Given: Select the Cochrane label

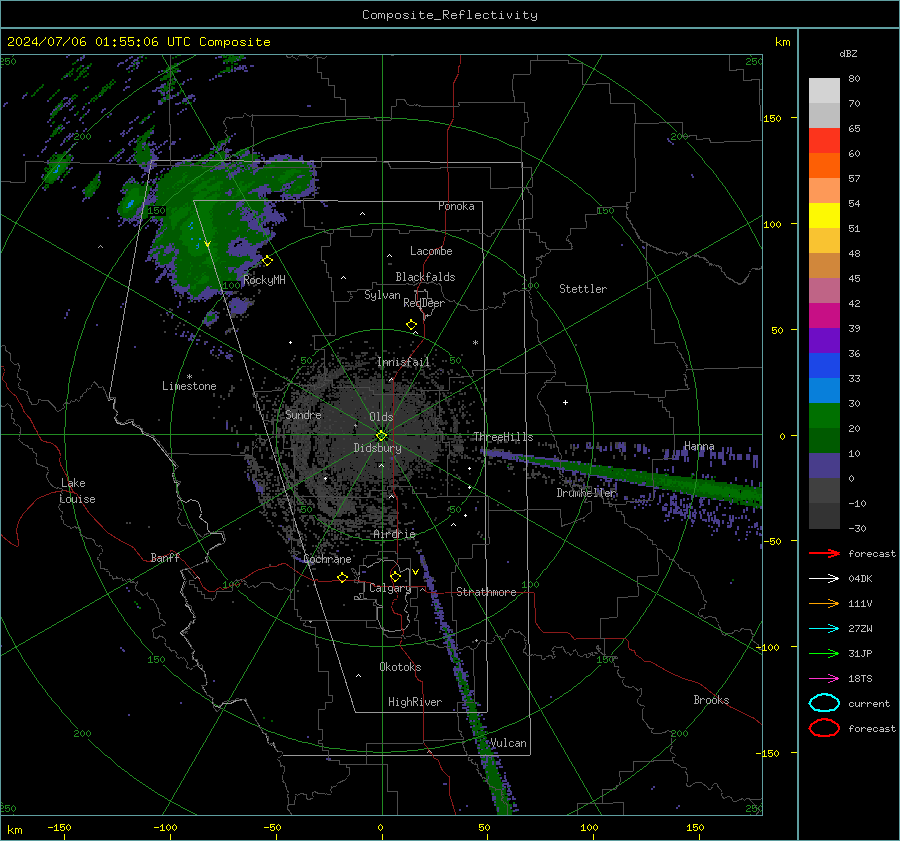Looking at the screenshot, I should click(327, 559).
